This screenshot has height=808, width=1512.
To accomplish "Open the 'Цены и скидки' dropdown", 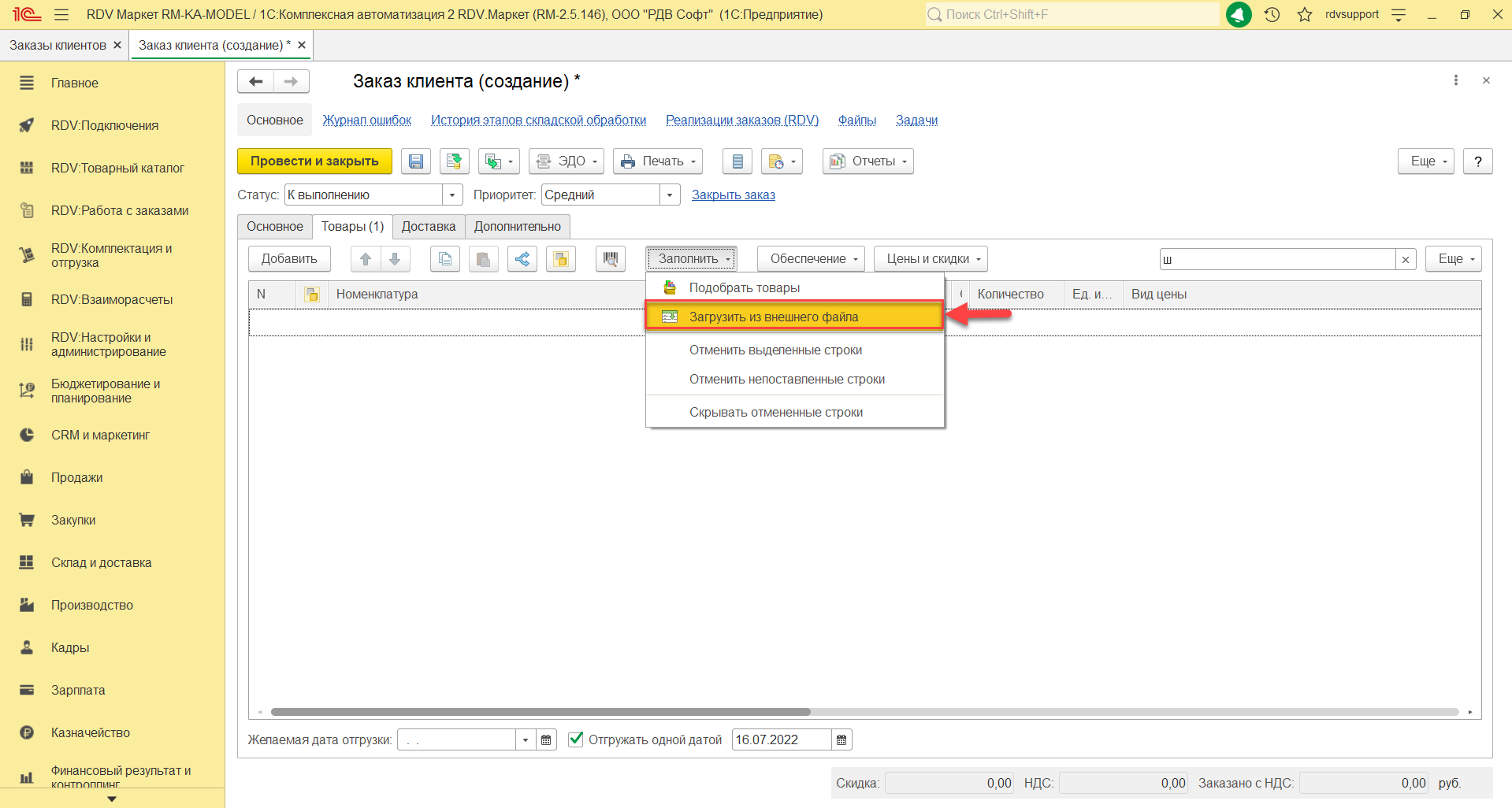I will tap(931, 259).
